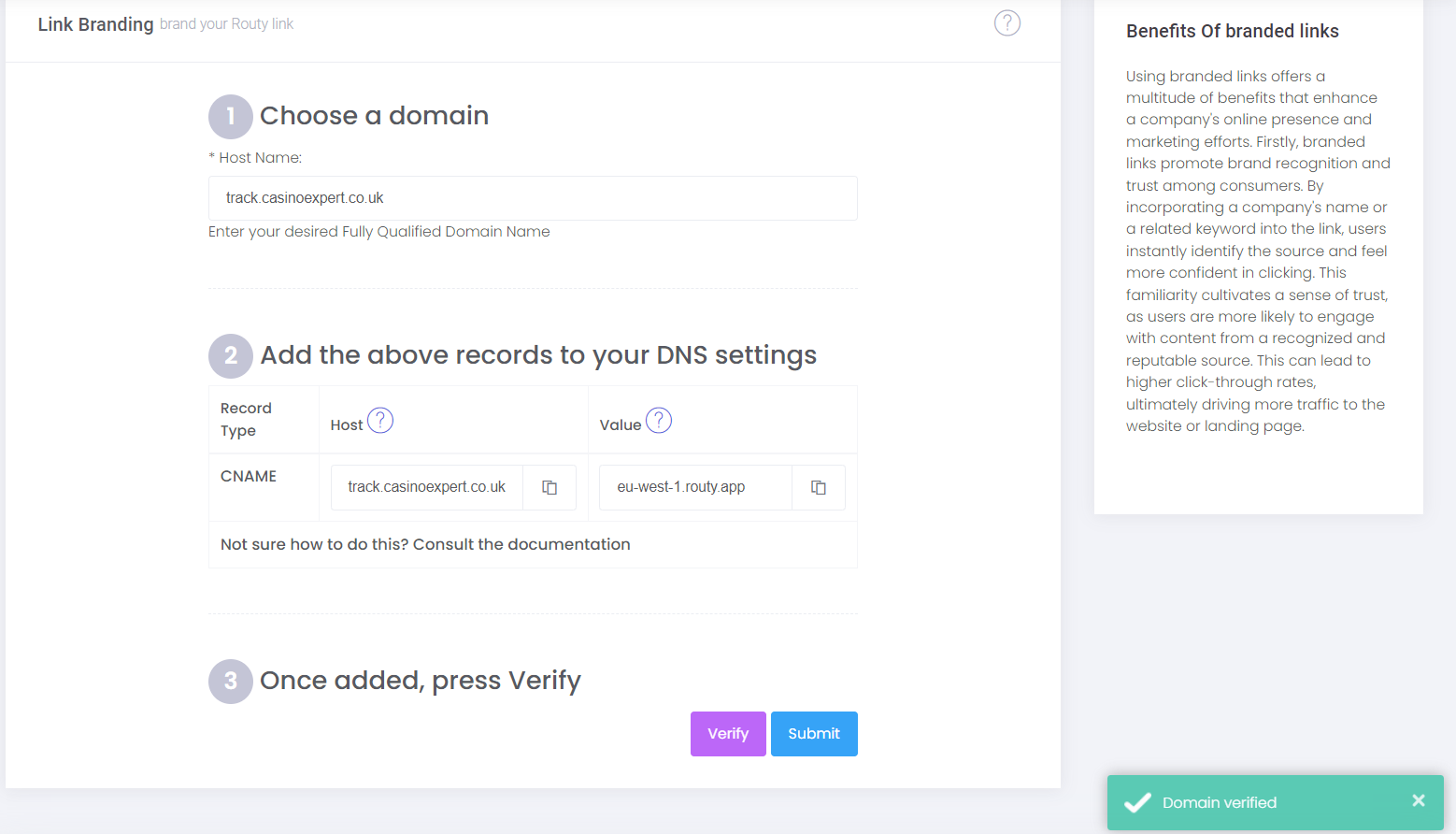The image size is (1456, 834).
Task: Open the Consult the documentation link
Action: 521,544
